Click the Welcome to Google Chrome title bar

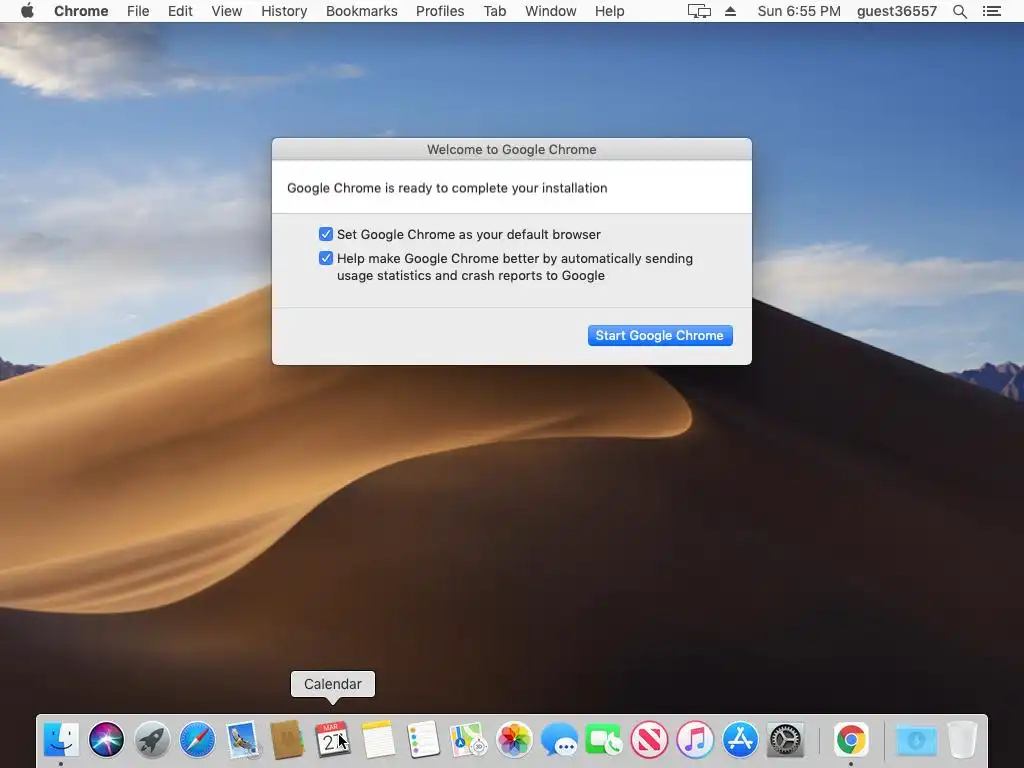[512, 149]
